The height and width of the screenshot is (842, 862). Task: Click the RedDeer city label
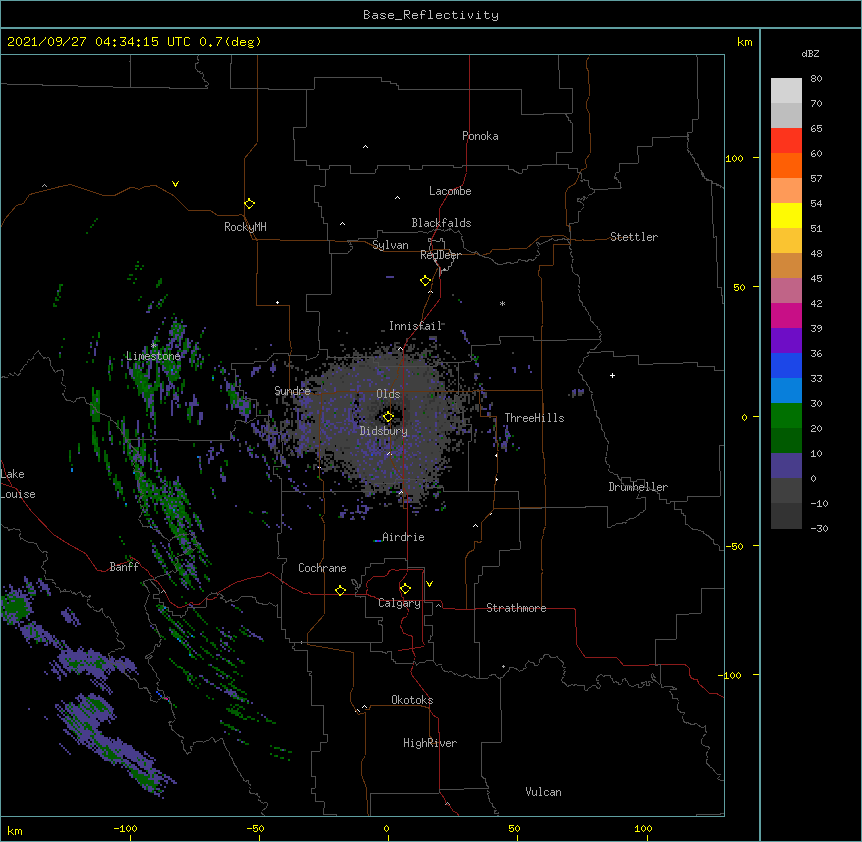click(440, 255)
